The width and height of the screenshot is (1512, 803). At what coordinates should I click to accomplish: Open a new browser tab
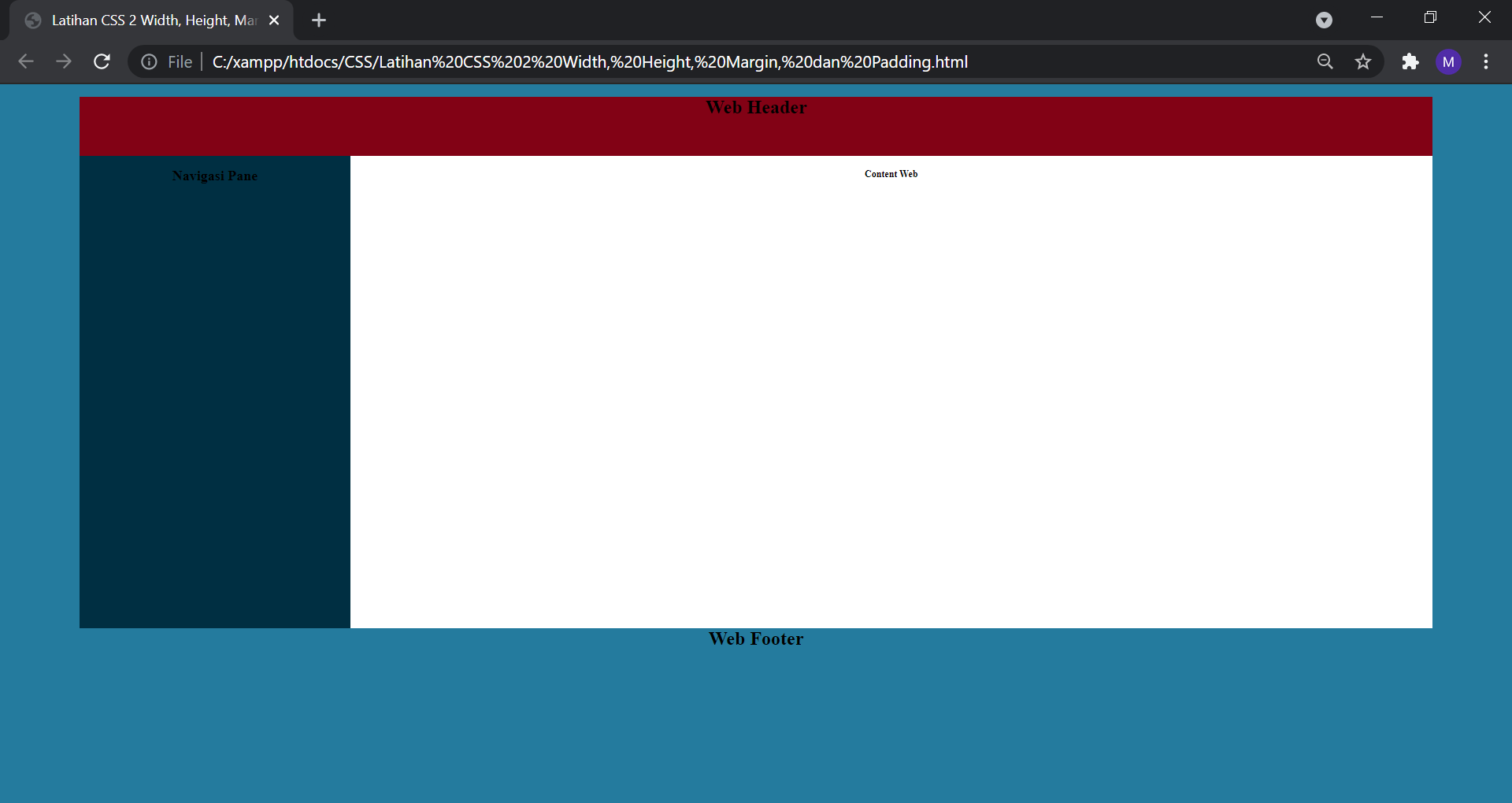[318, 20]
